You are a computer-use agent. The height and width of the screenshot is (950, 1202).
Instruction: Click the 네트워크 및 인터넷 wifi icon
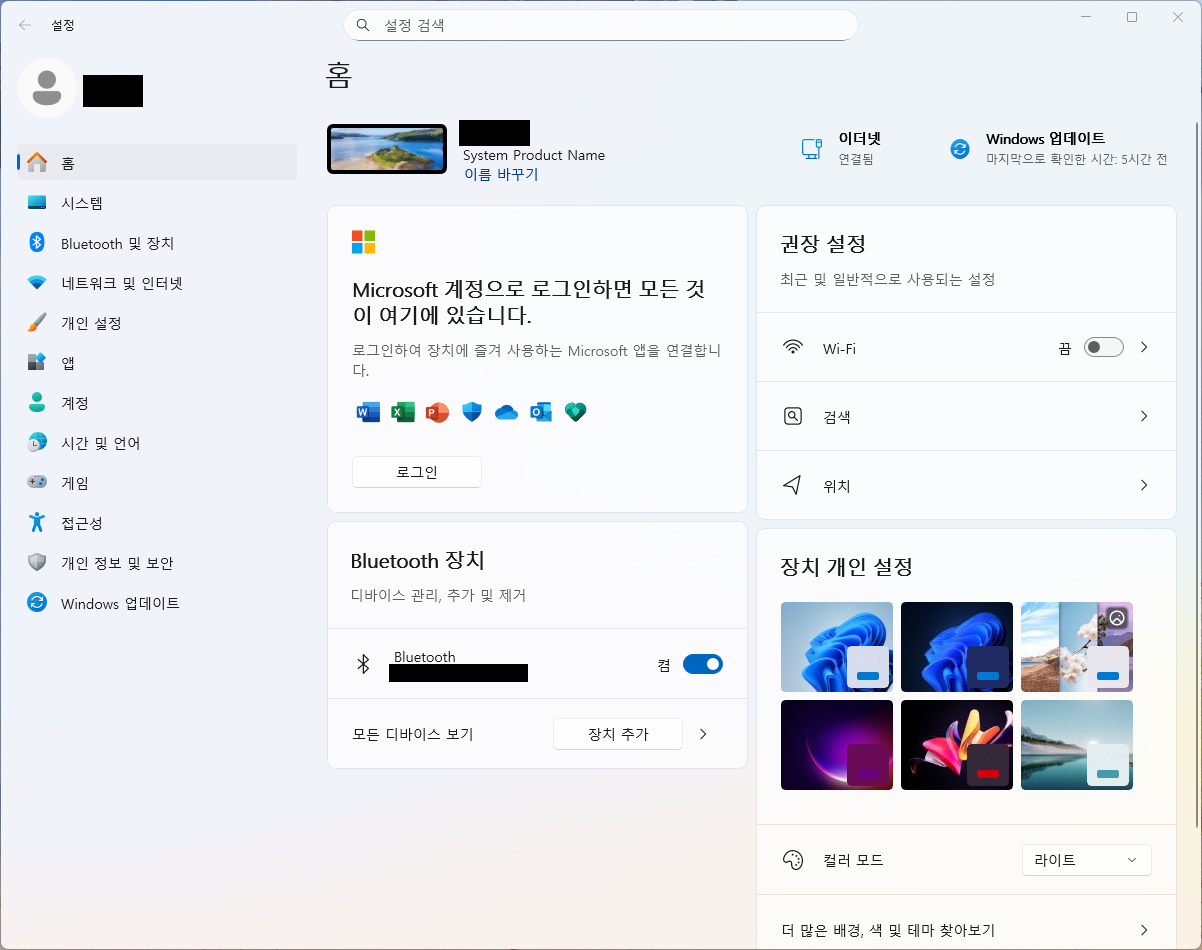pyautogui.click(x=37, y=283)
